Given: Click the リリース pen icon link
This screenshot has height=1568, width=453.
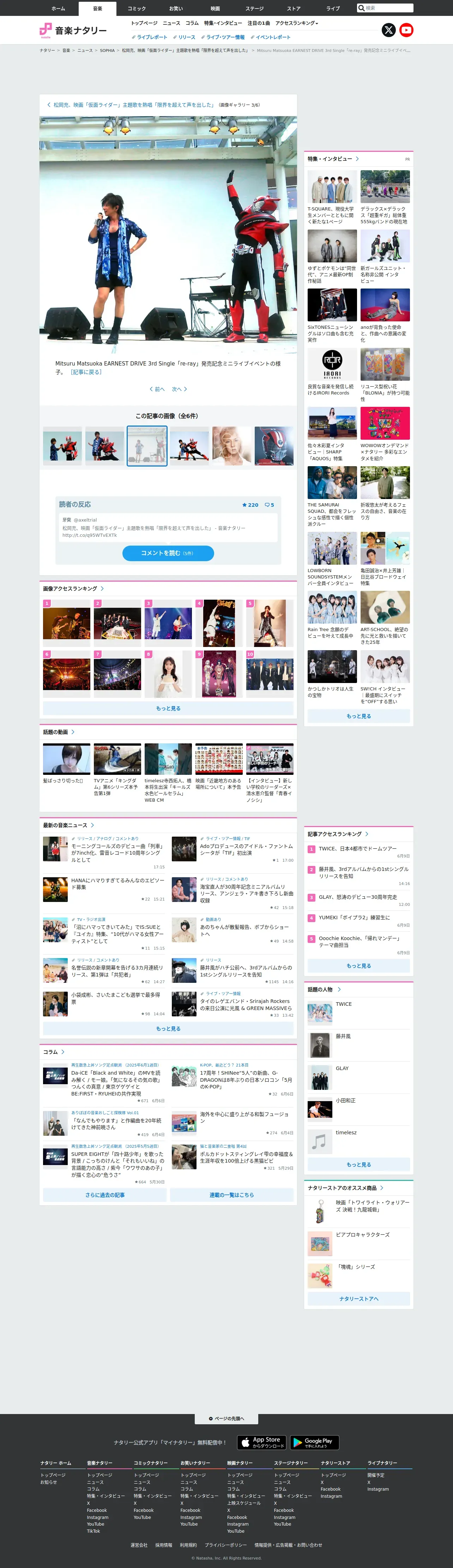Looking at the screenshot, I should click(x=184, y=37).
